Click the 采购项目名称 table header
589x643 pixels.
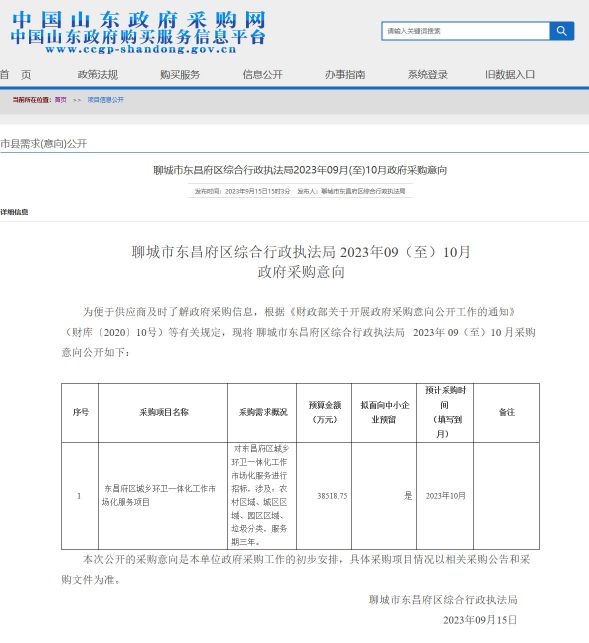pos(163,413)
